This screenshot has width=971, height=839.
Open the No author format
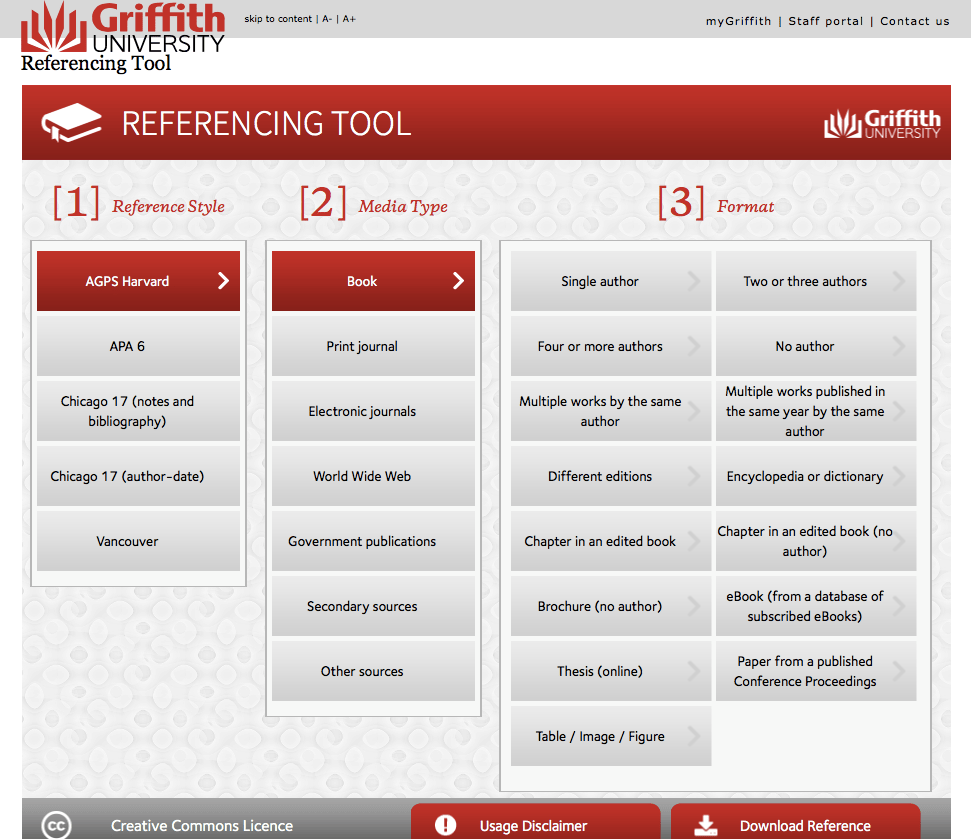(816, 346)
